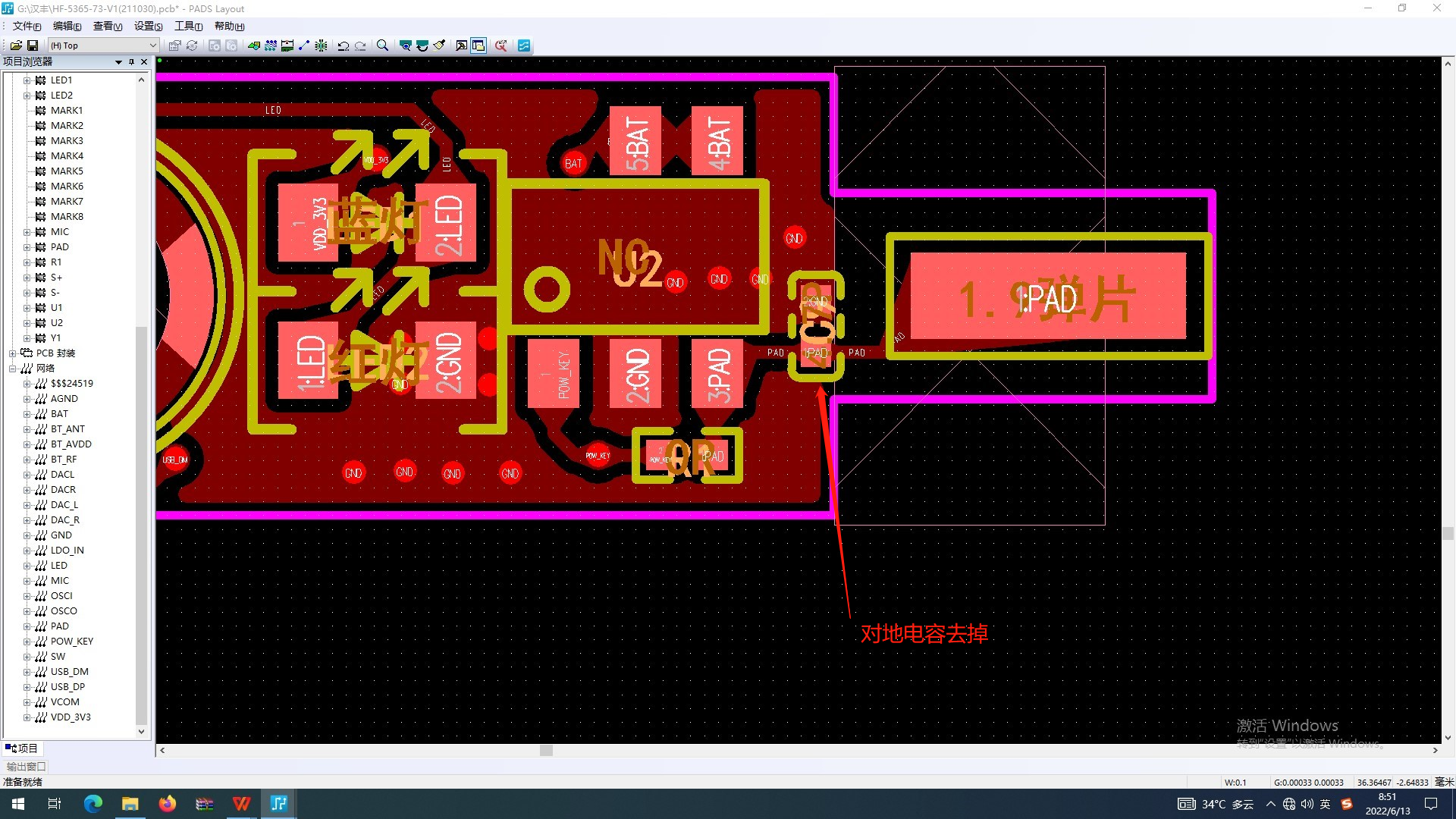Click the red magnifier Find icon
This screenshot has width=1456, height=819.
tap(501, 45)
